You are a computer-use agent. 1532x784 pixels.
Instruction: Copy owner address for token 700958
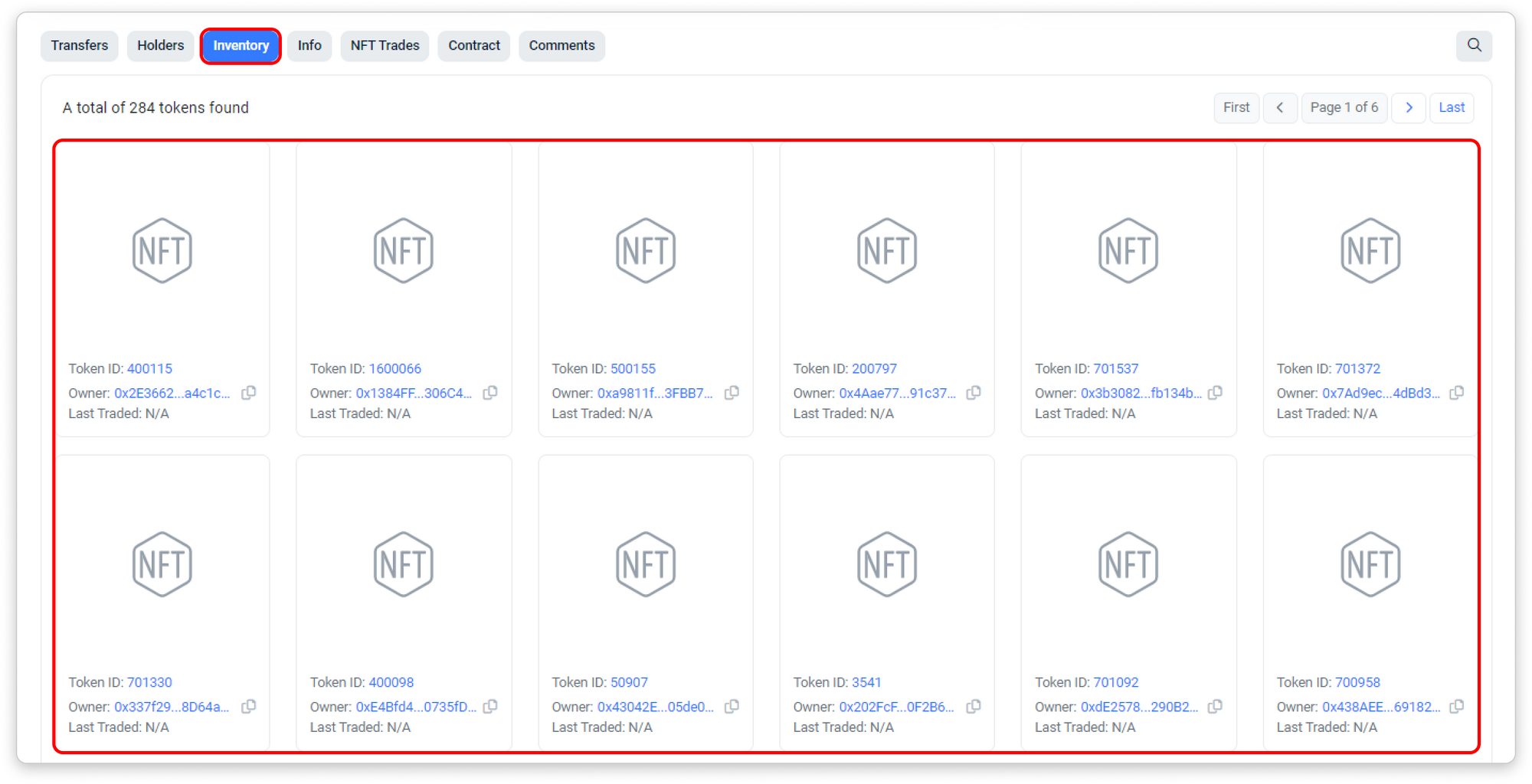pyautogui.click(x=1457, y=707)
